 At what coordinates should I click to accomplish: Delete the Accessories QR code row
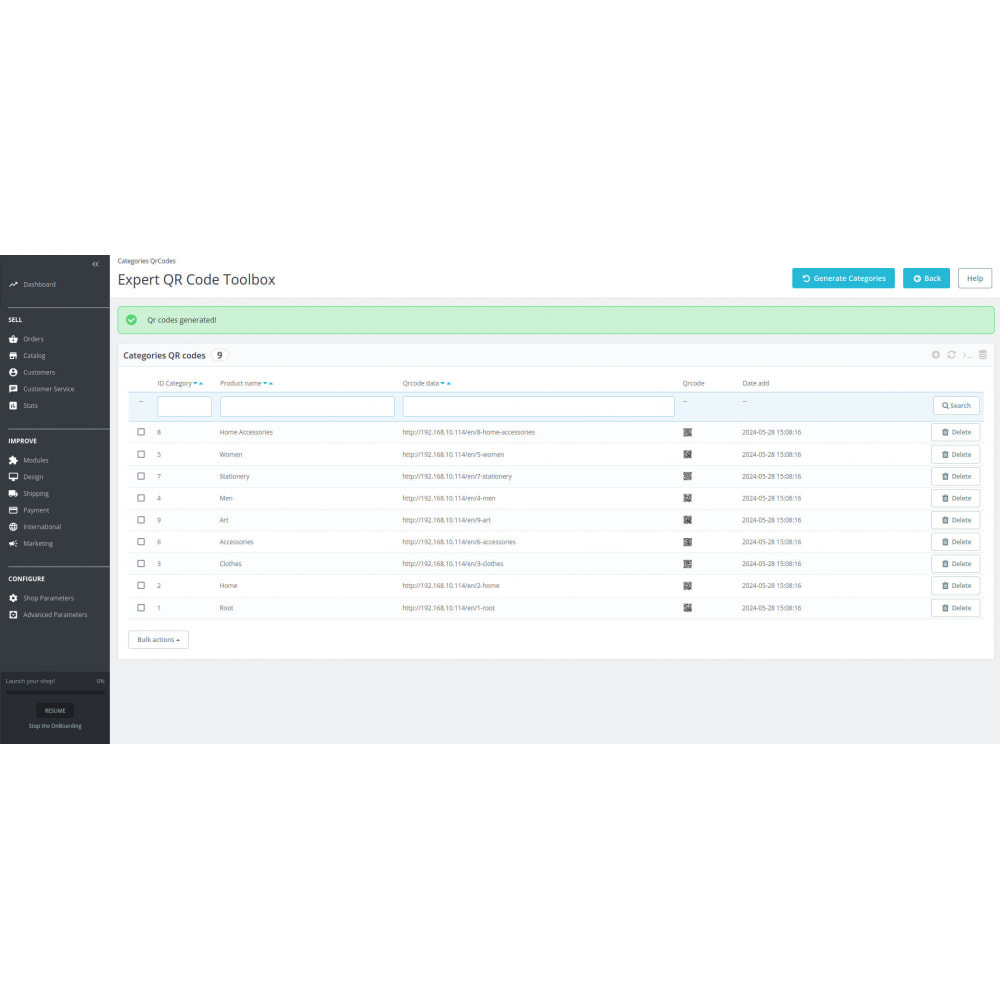[x=955, y=542]
